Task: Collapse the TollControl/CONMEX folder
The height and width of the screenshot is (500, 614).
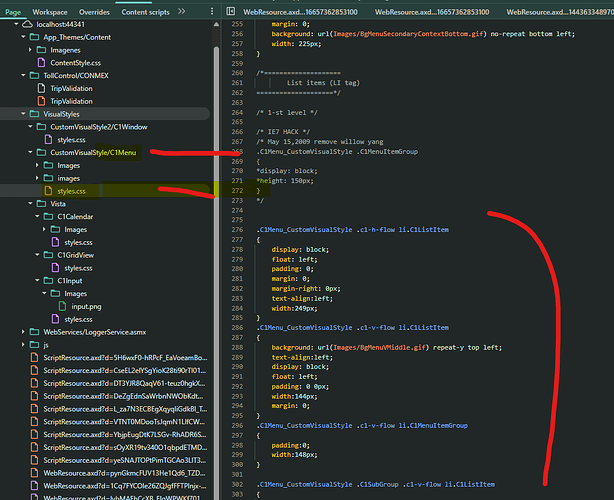Action: tap(23, 75)
